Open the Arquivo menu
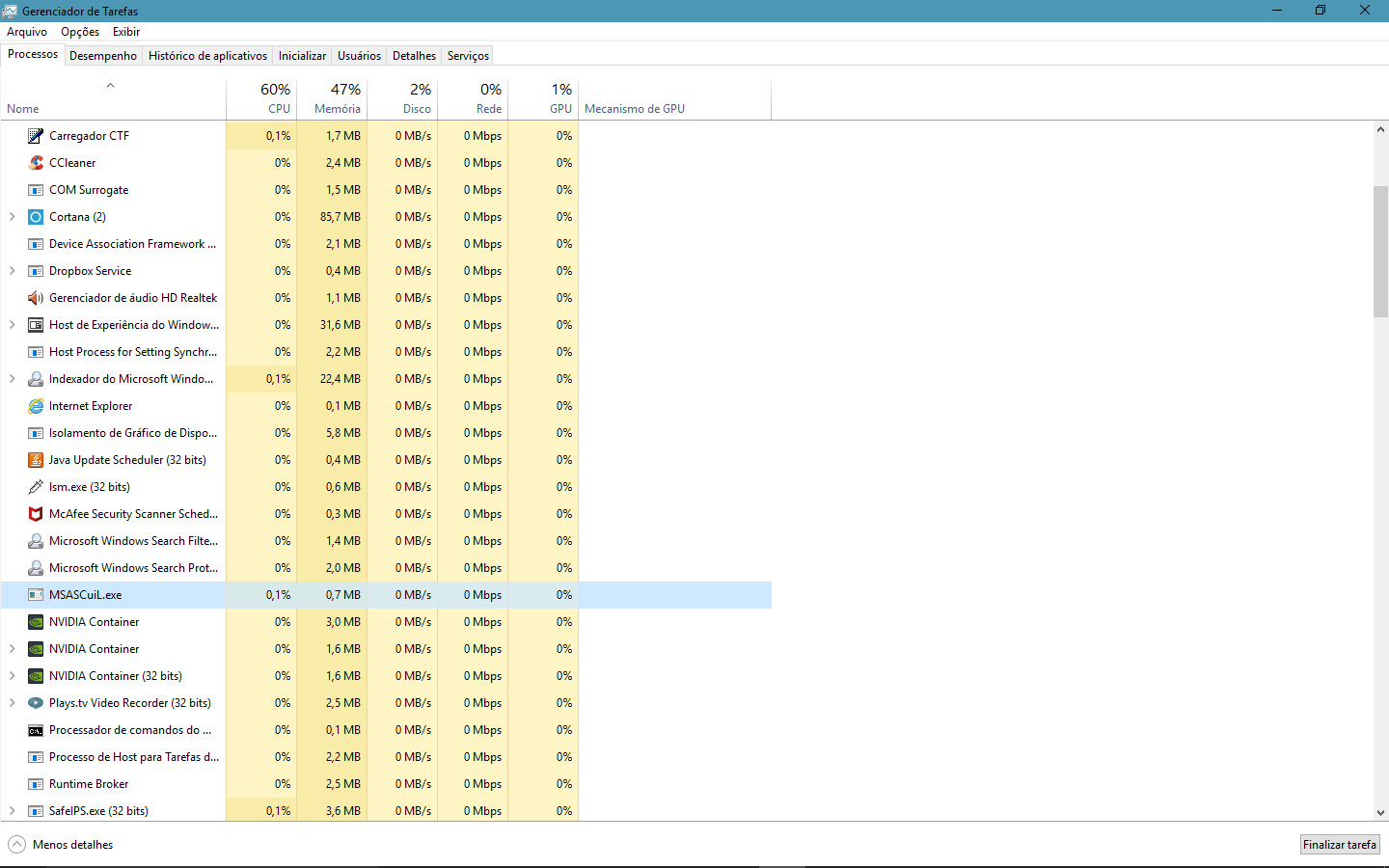This screenshot has height=868, width=1389. click(27, 32)
